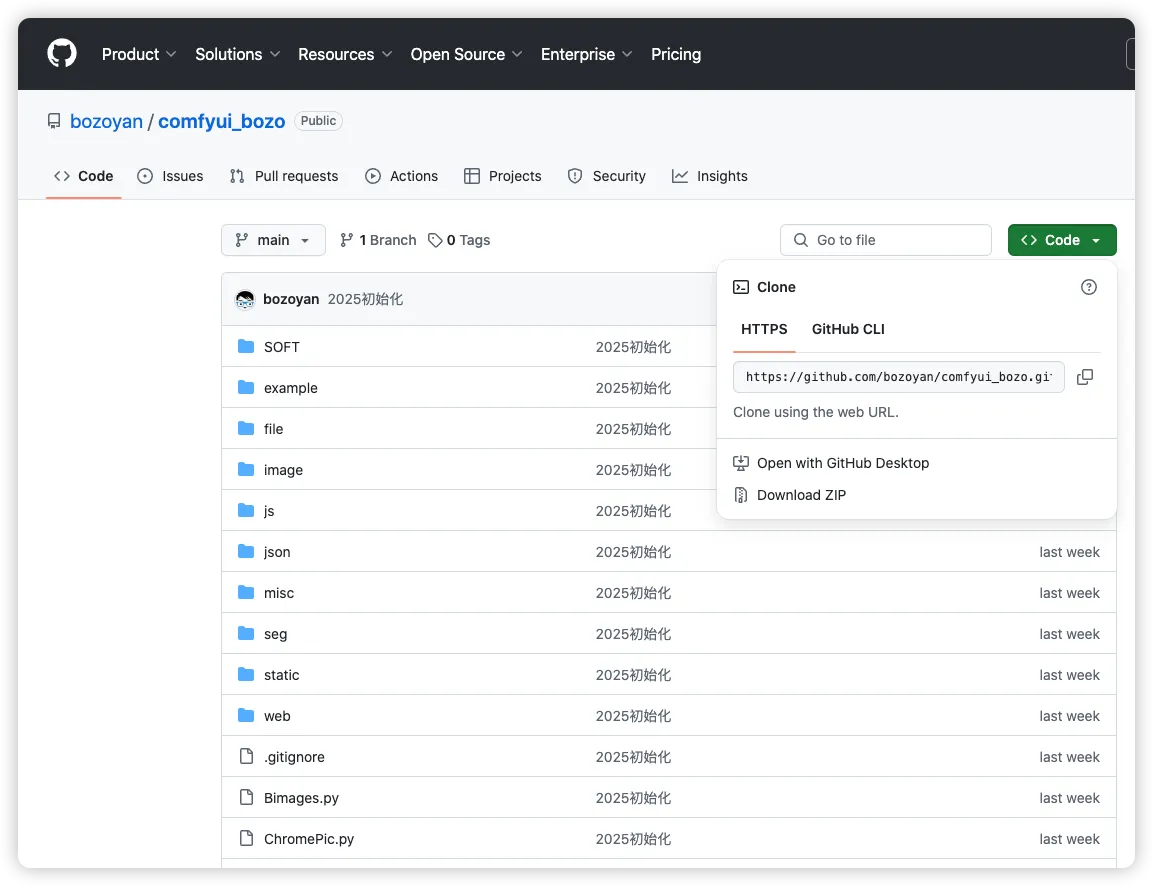
Task: View 1 Branch list
Action: point(378,240)
